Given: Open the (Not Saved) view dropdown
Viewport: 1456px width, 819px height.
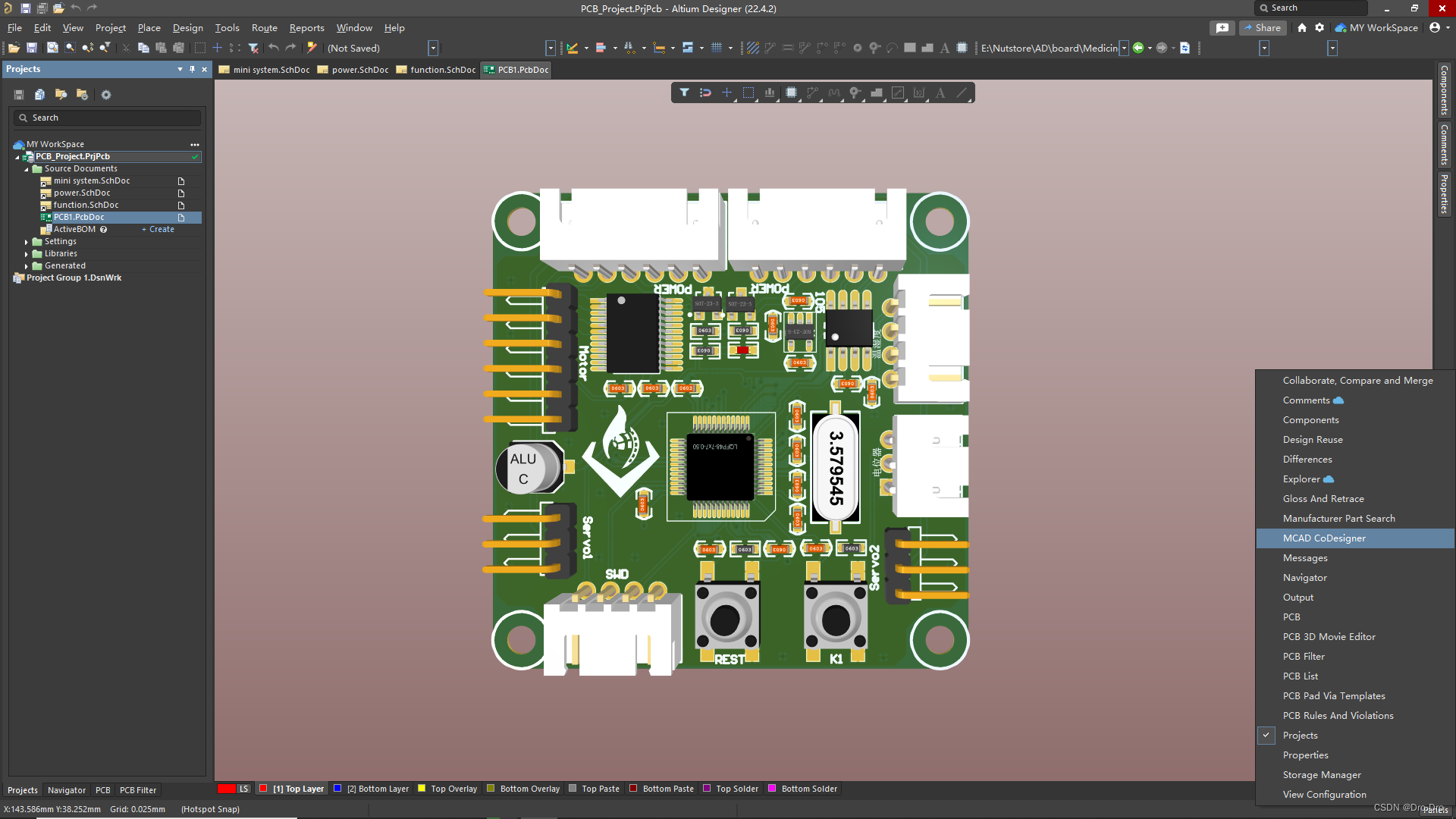Looking at the screenshot, I should (x=433, y=48).
